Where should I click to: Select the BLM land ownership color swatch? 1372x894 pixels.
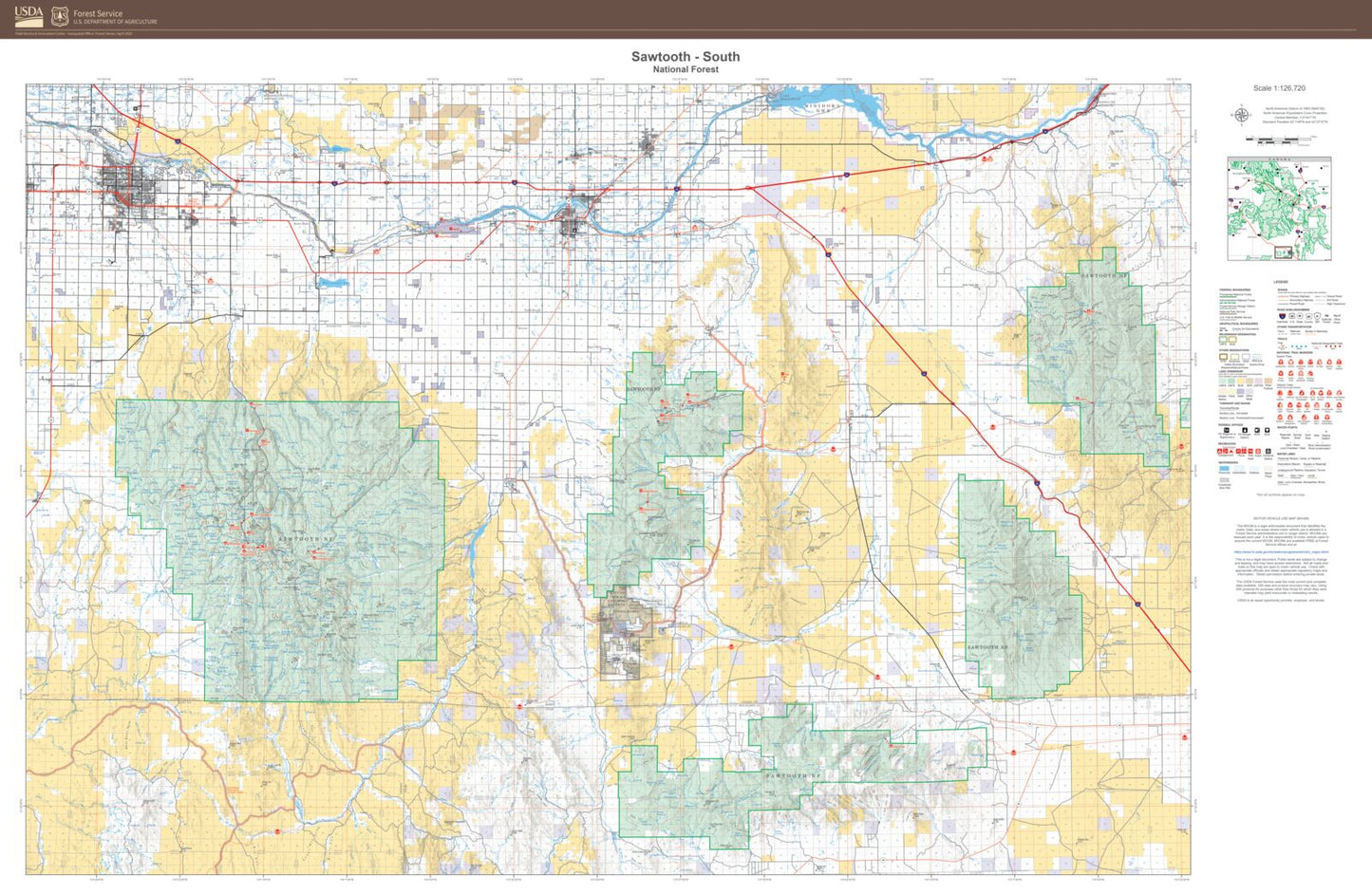pos(1241,381)
